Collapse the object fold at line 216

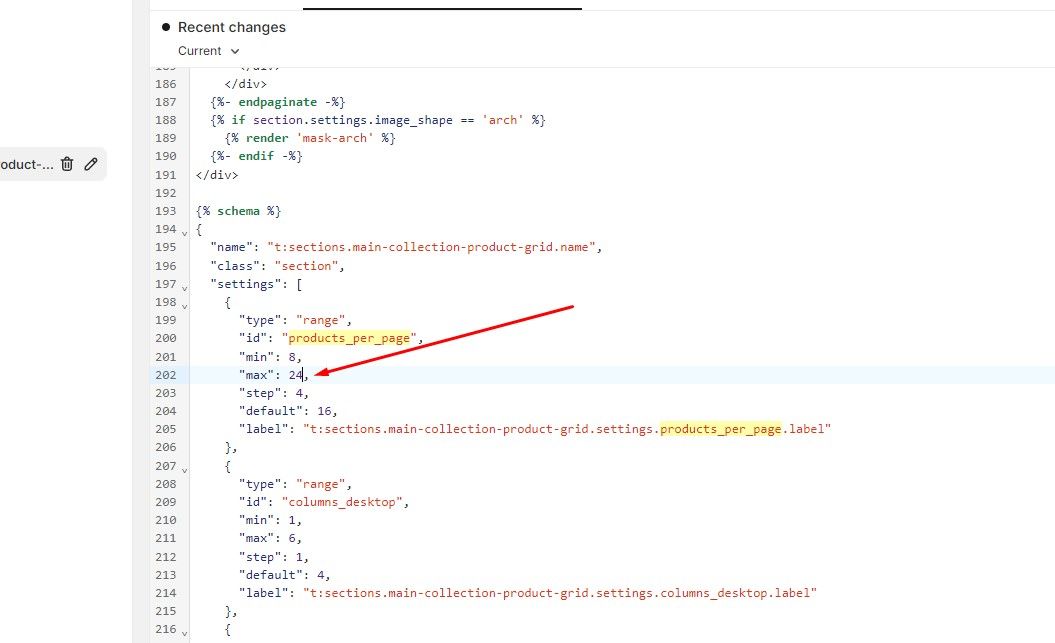point(184,633)
